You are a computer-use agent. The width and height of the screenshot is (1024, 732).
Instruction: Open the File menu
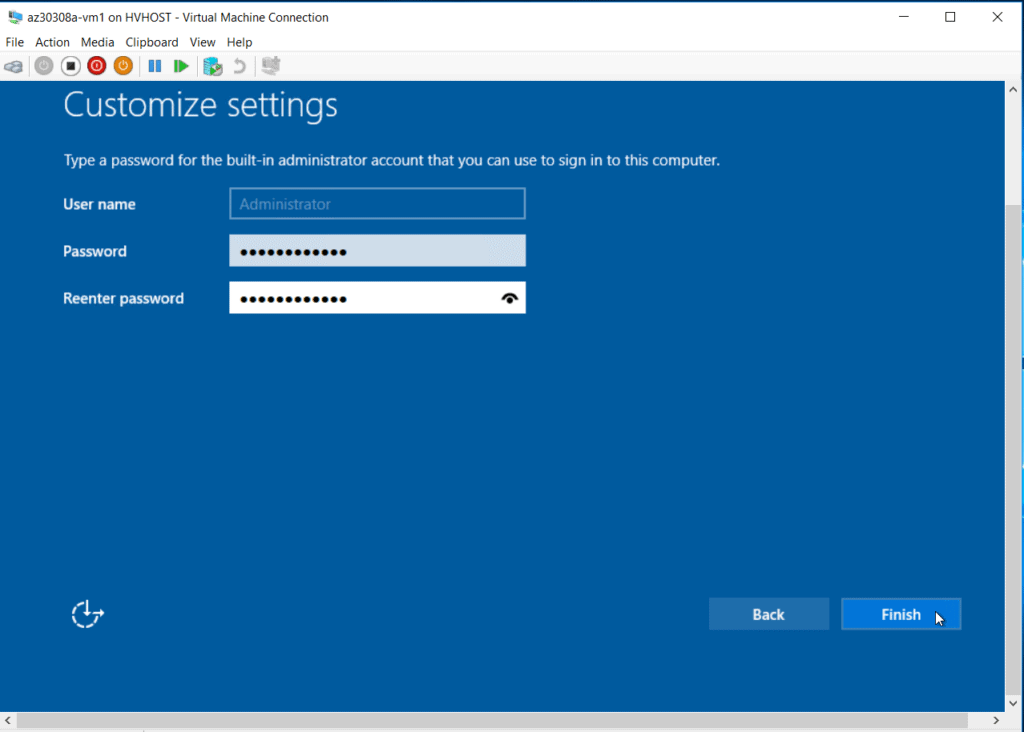pyautogui.click(x=14, y=42)
